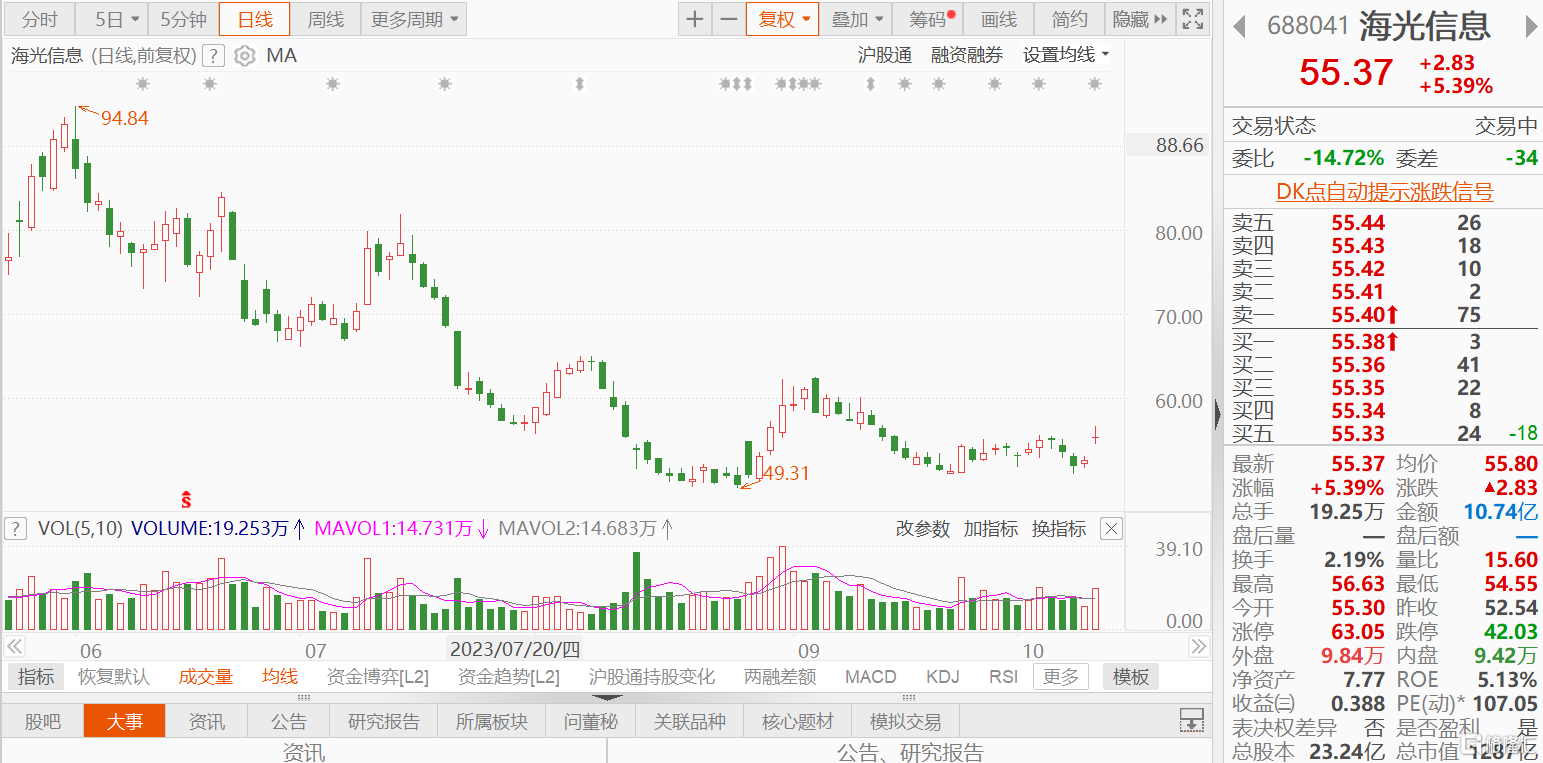Click the red S marker on chart
Screen dimensions: 1543x763
click(185, 498)
